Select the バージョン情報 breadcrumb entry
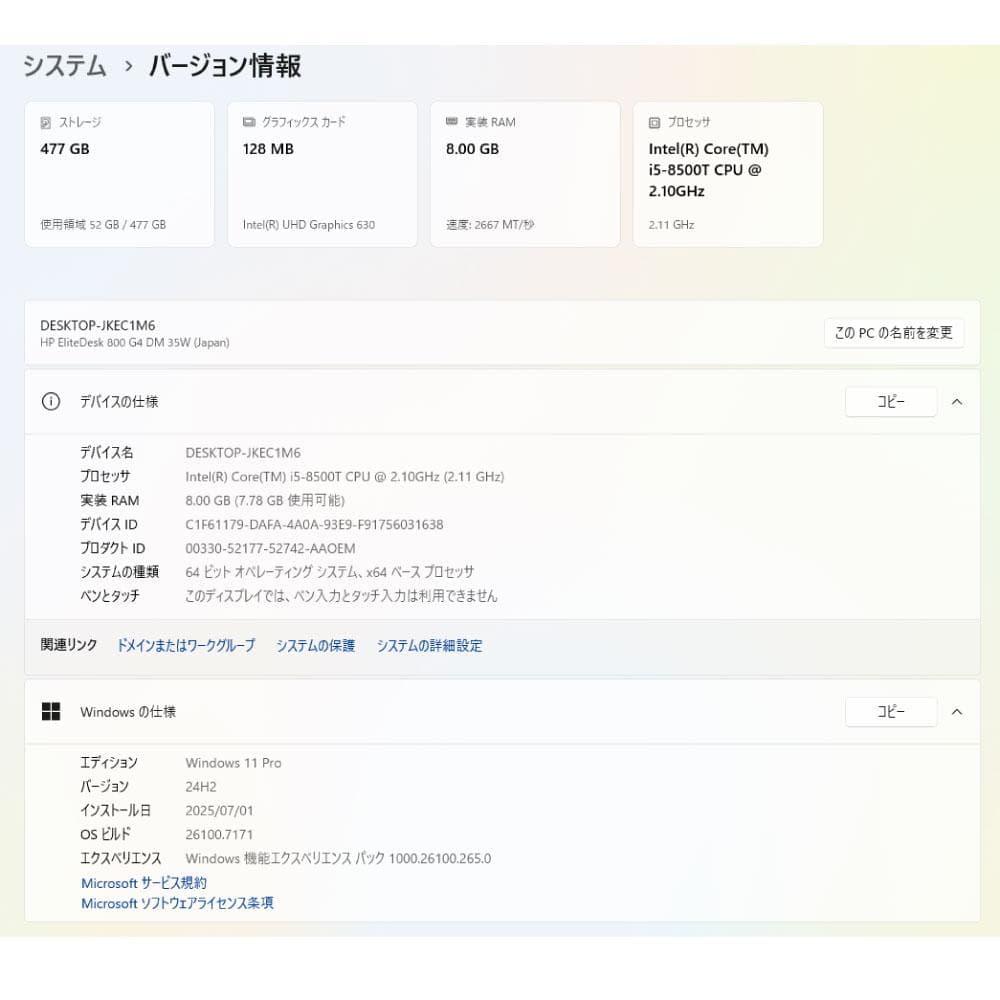This screenshot has width=1000, height=1000. 226,66
